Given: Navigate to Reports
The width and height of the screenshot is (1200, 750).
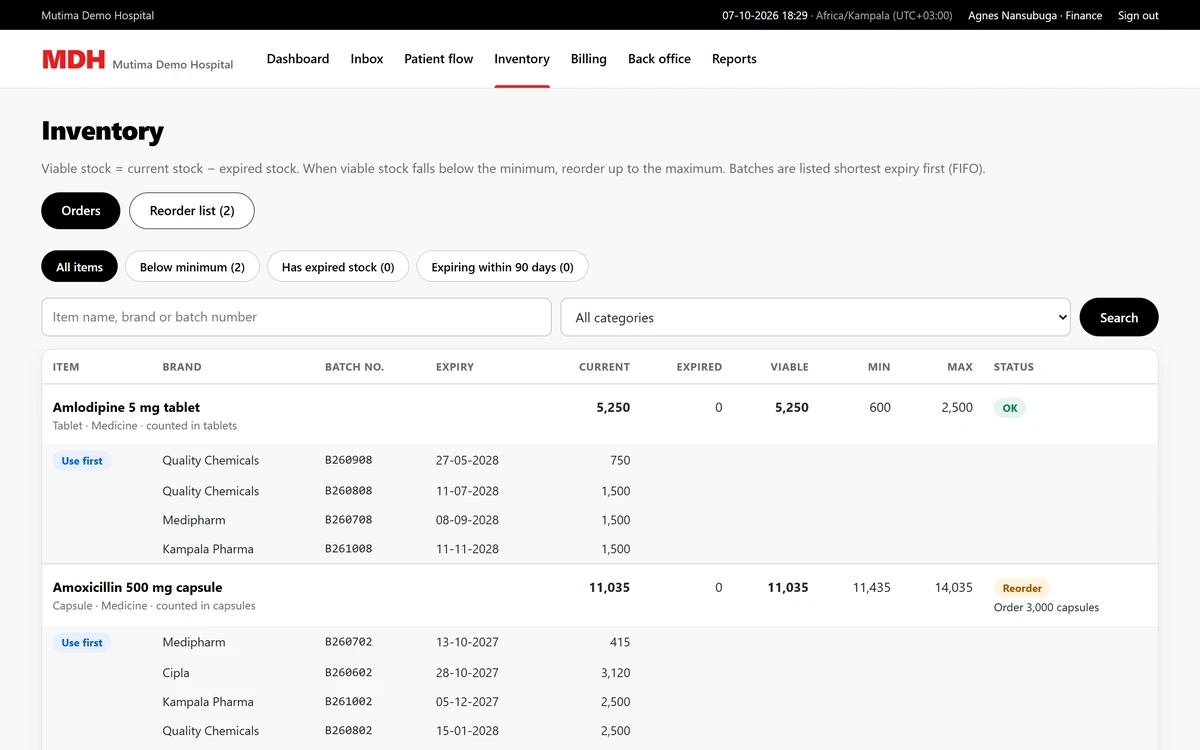Looking at the screenshot, I should coord(734,59).
